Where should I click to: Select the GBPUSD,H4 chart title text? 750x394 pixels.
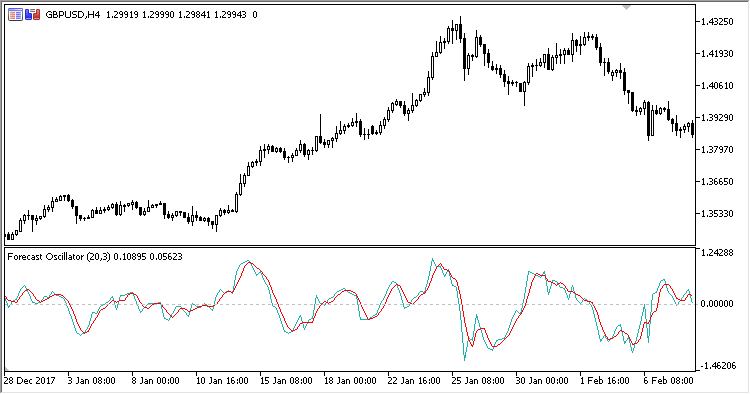coord(73,15)
